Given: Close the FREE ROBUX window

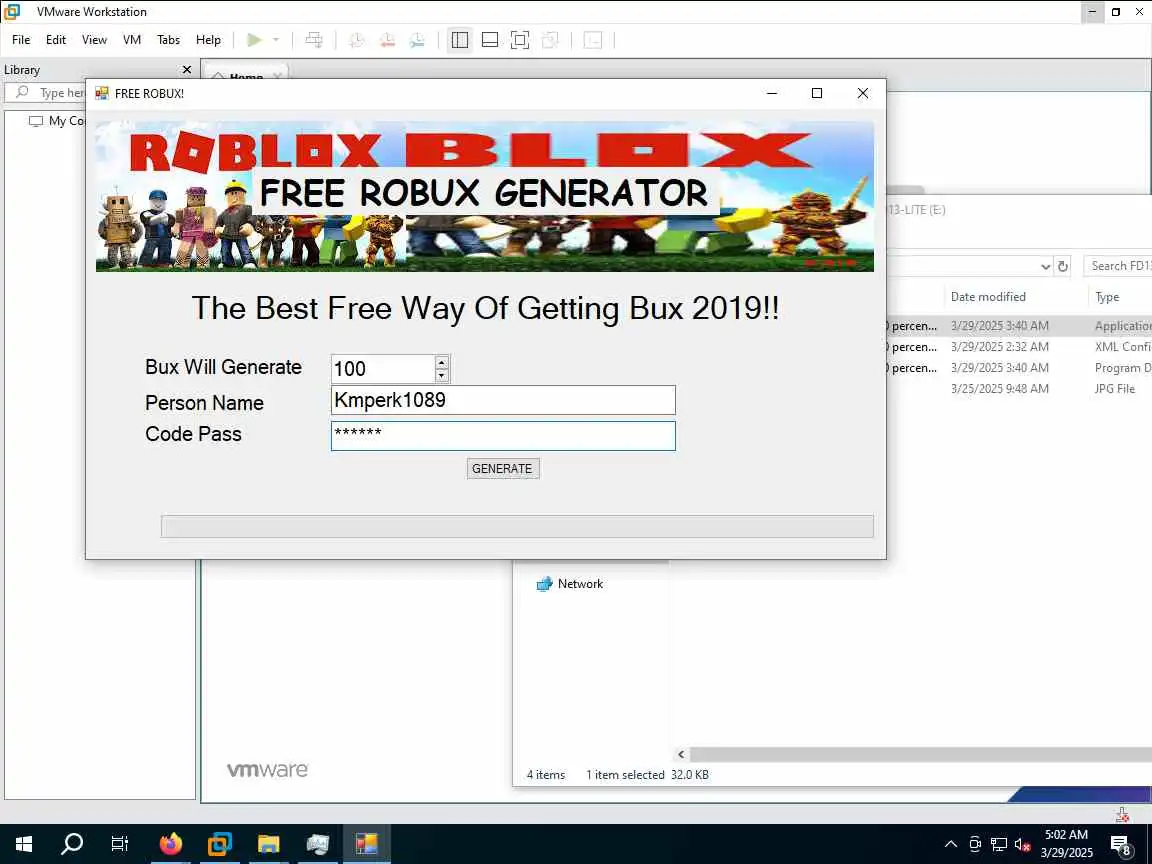Looking at the screenshot, I should pos(863,93).
